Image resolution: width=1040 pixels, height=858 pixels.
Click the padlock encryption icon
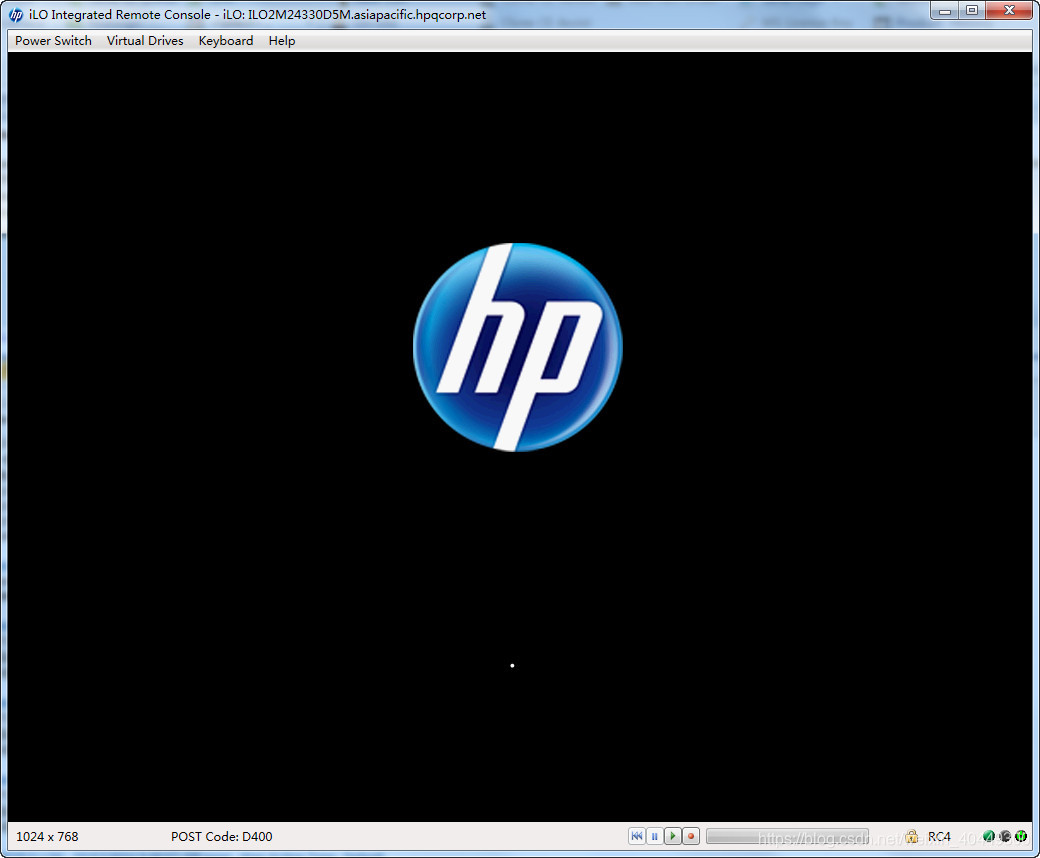pos(912,836)
